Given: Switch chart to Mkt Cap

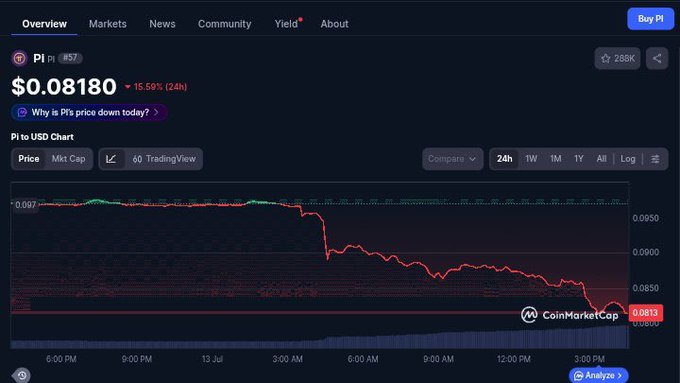Looking at the screenshot, I should (69, 159).
